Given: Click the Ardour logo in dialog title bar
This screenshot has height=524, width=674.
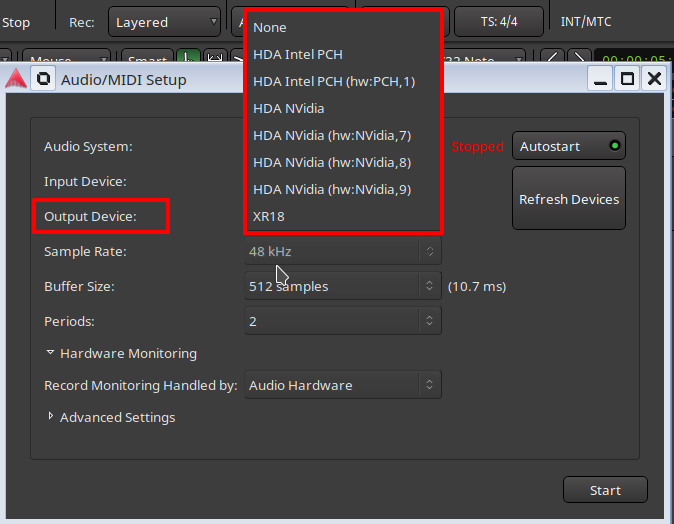Looking at the screenshot, I should 15,79.
